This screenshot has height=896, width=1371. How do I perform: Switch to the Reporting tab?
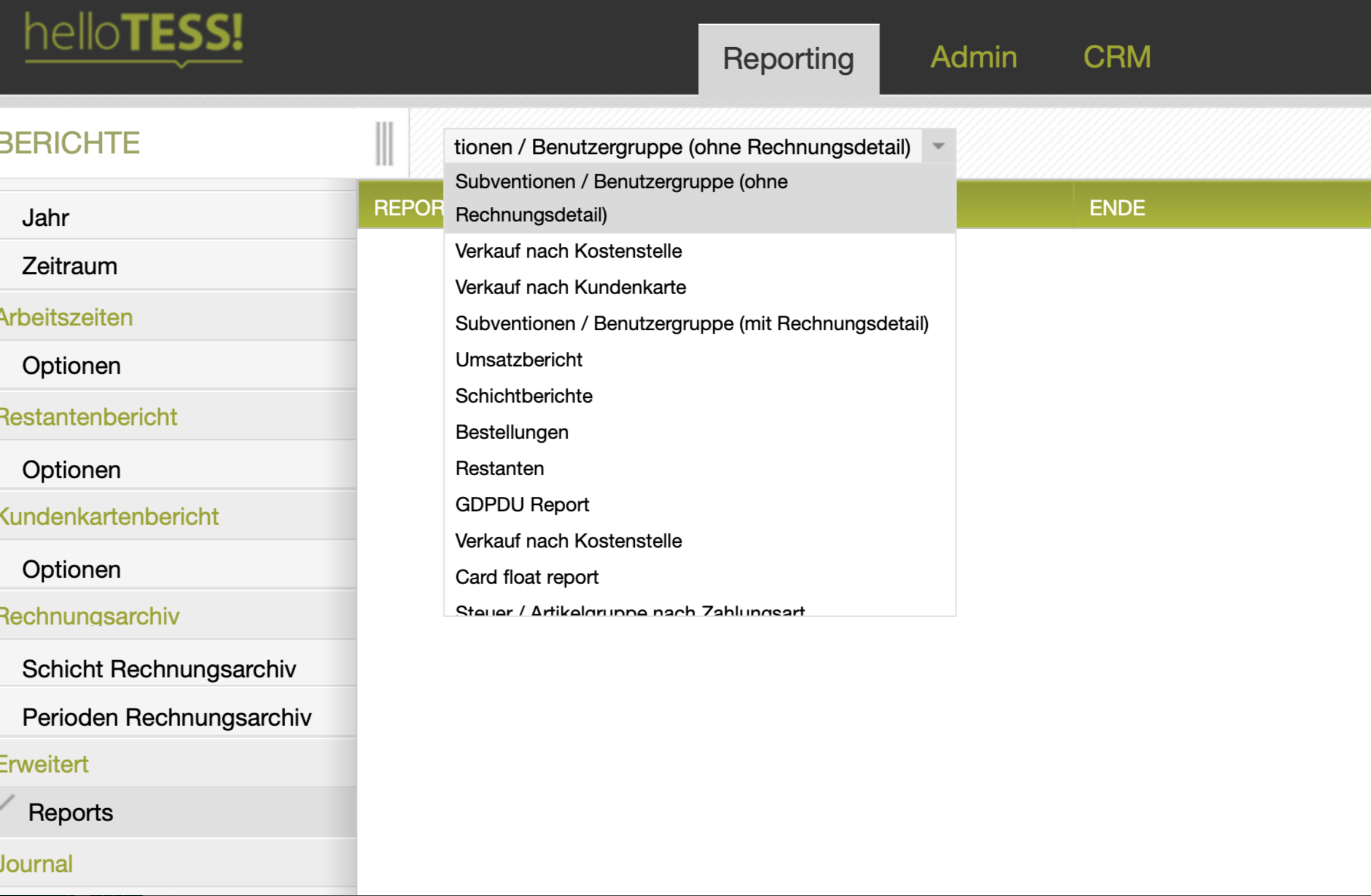coord(789,59)
